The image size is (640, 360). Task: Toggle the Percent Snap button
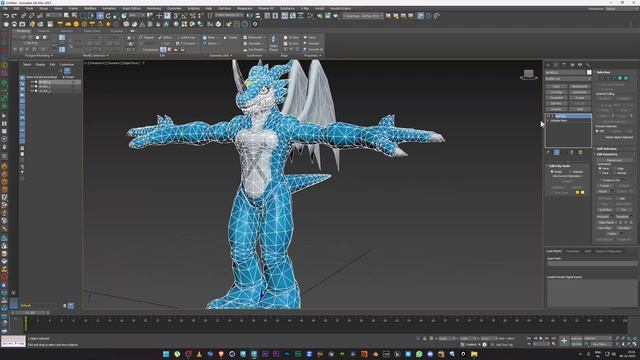point(193,16)
